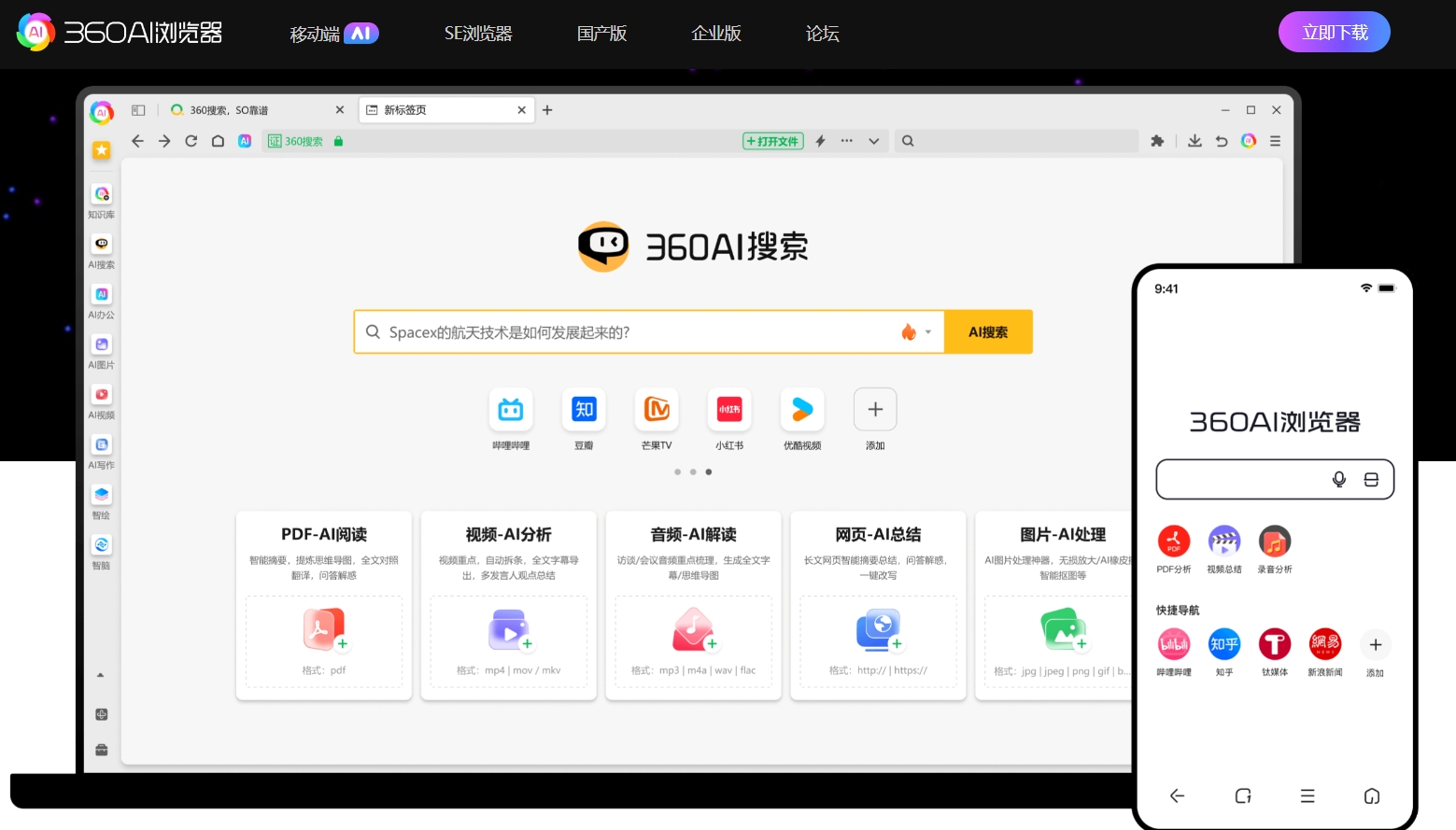
Task: Open the 图片-AI处理 card
Action: click(x=1054, y=605)
